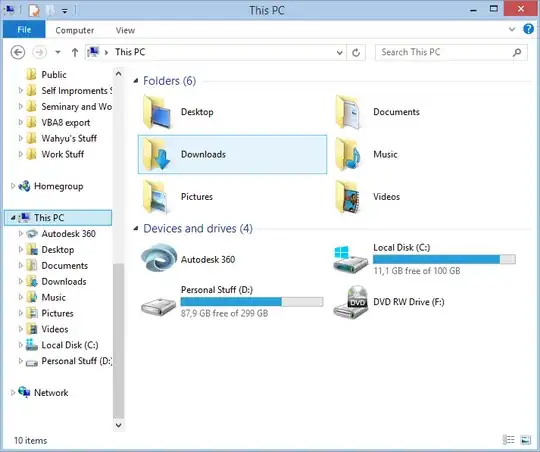Select Videos under This PC tree
Viewport: 540px width, 452px height.
tap(55, 329)
